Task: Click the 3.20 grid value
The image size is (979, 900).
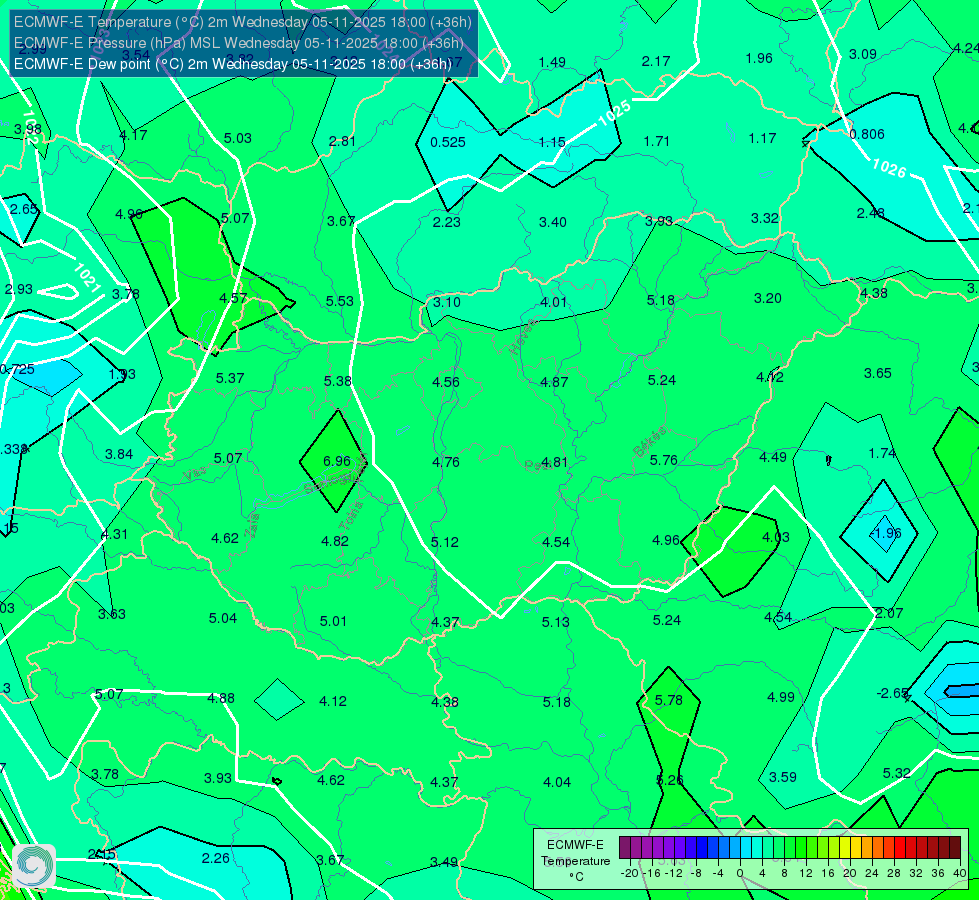Action: [767, 298]
